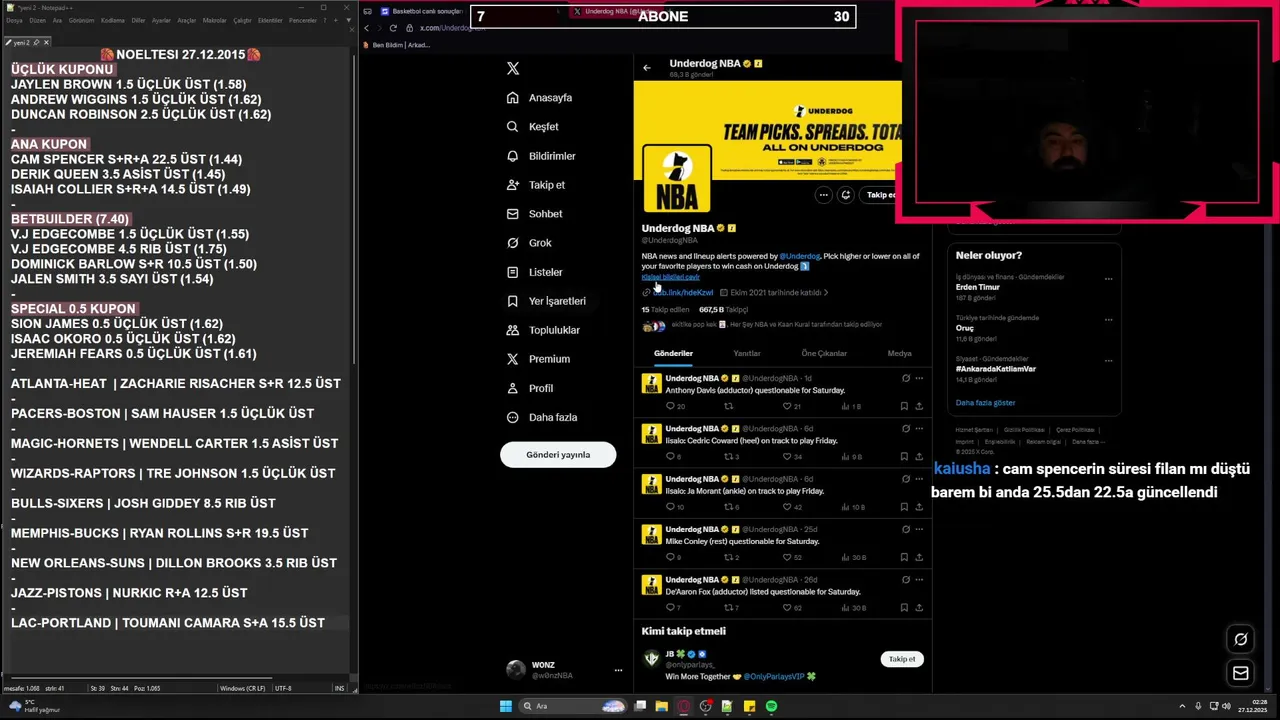Image resolution: width=1280 pixels, height=720 pixels.
Task: Click Kişisel bilgileri çevir translate link
Action: [670, 277]
